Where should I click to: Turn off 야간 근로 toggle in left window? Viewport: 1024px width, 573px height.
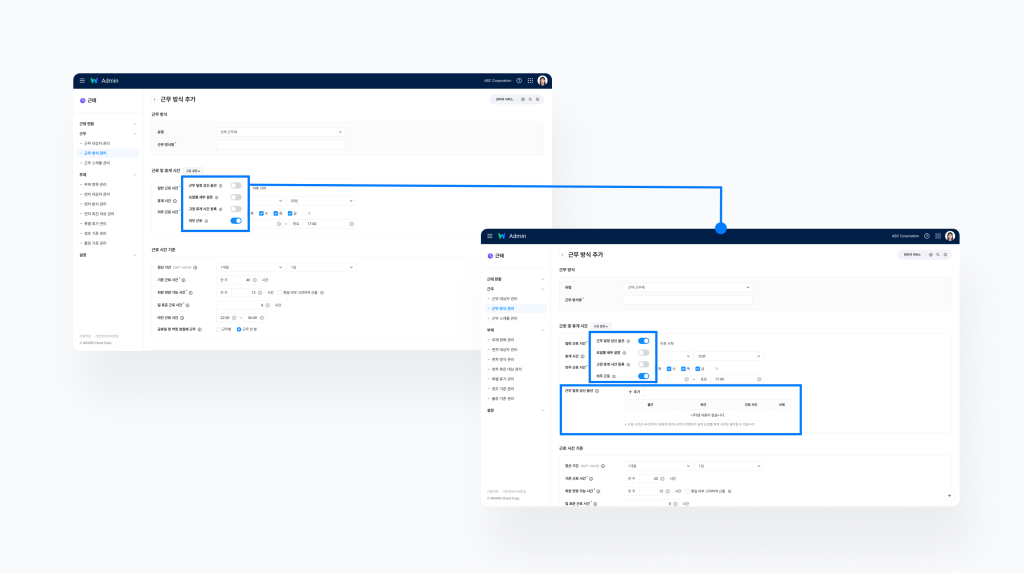tap(236, 220)
